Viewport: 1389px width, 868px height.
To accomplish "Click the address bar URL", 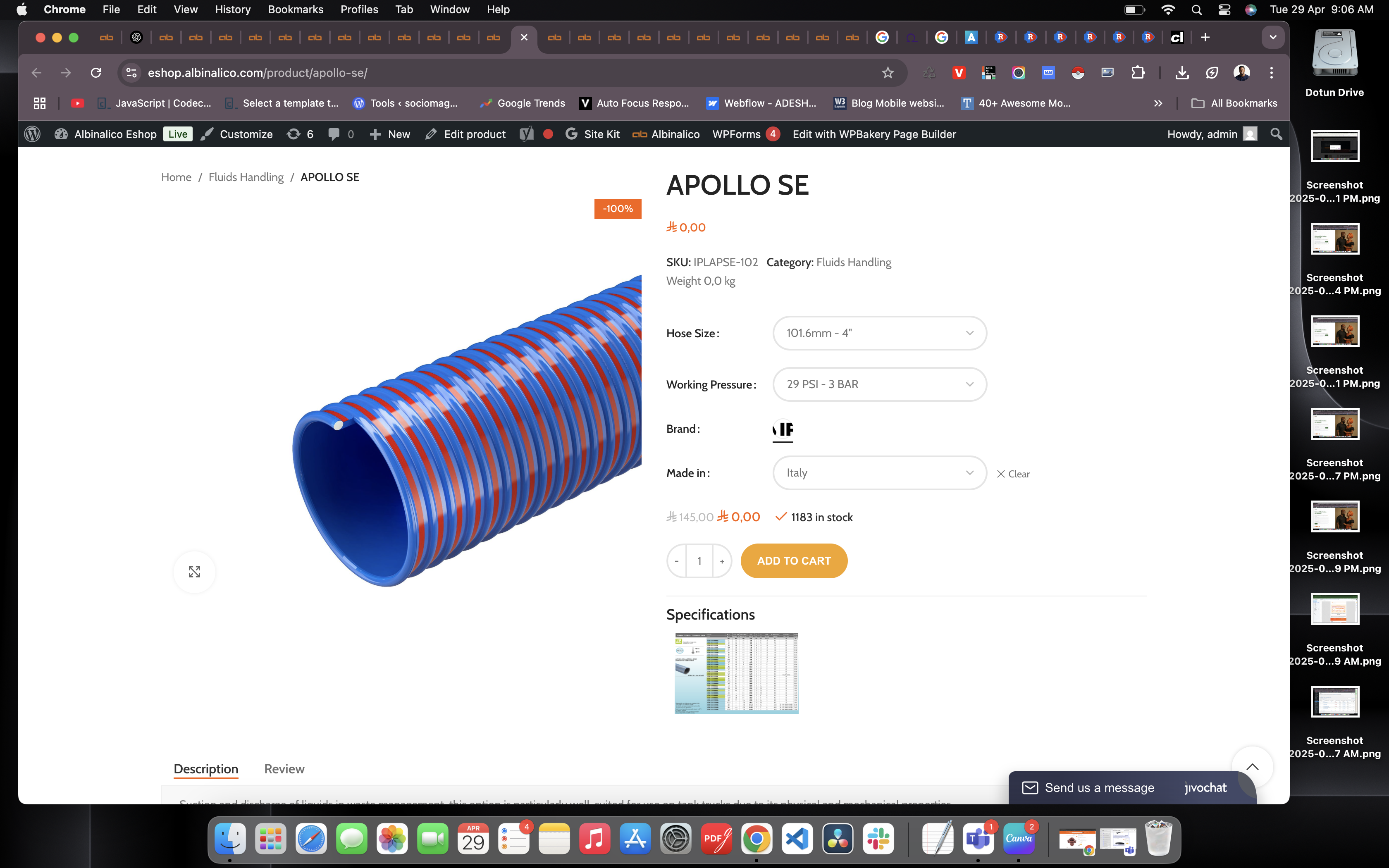I will tap(258, 73).
